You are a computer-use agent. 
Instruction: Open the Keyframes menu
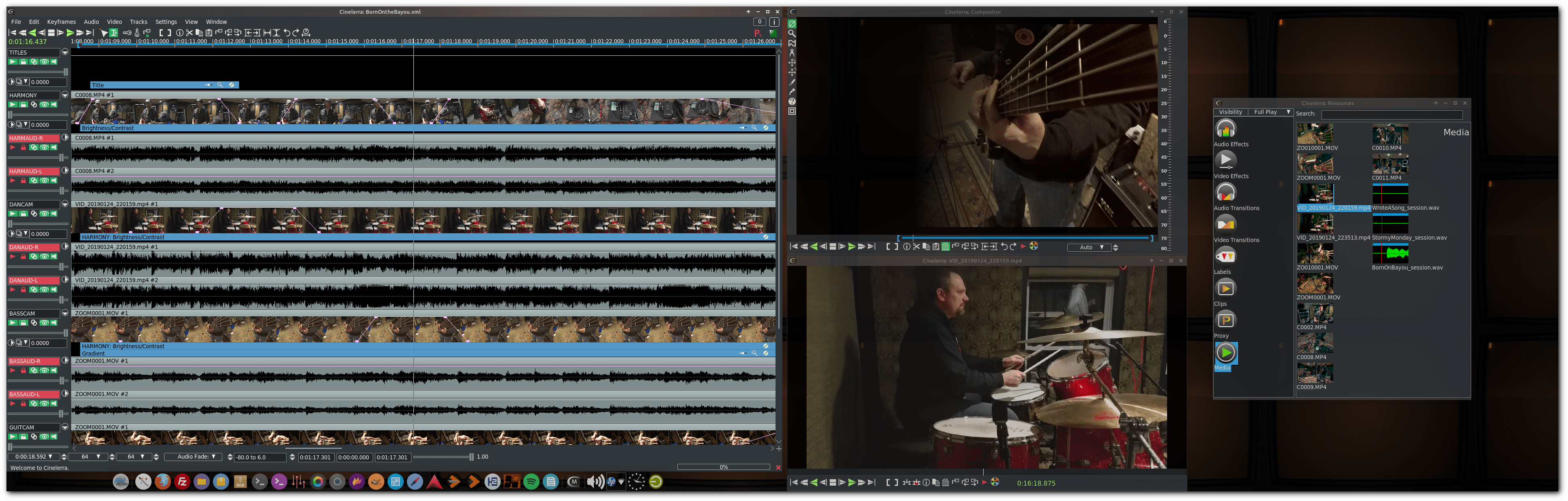click(61, 22)
